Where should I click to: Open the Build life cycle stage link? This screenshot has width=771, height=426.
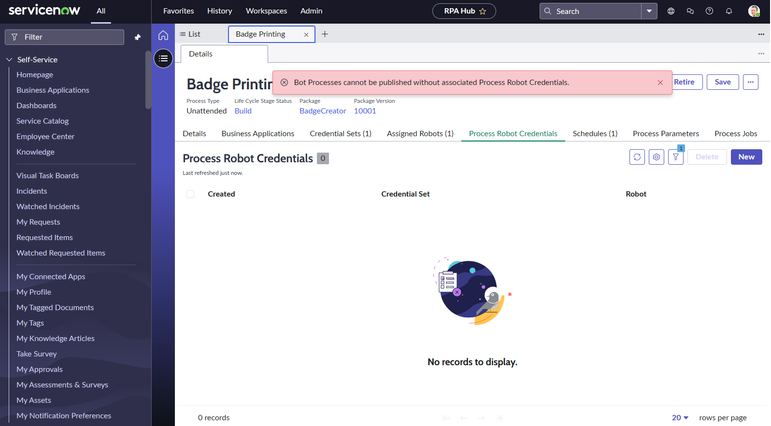243,111
